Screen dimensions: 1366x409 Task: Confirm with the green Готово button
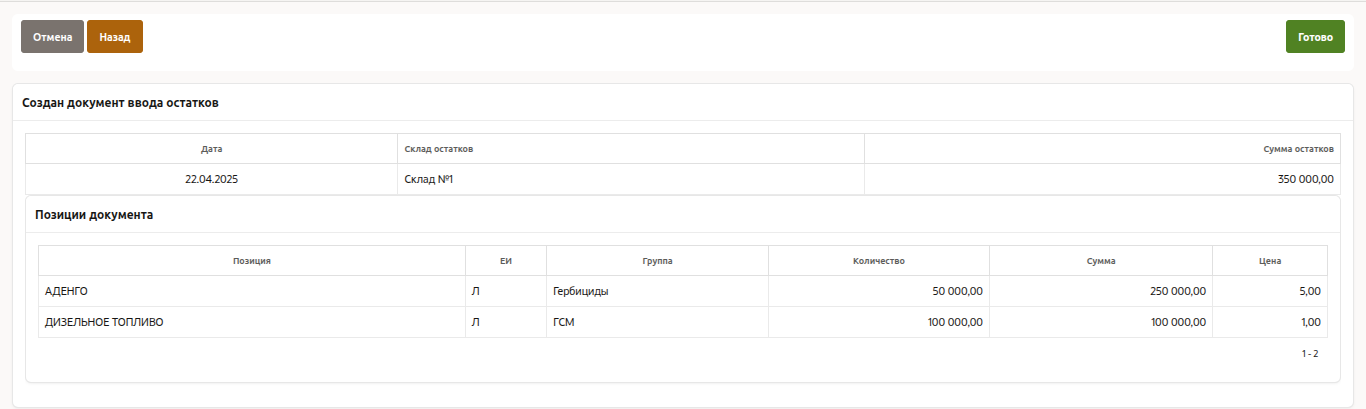coord(1314,37)
